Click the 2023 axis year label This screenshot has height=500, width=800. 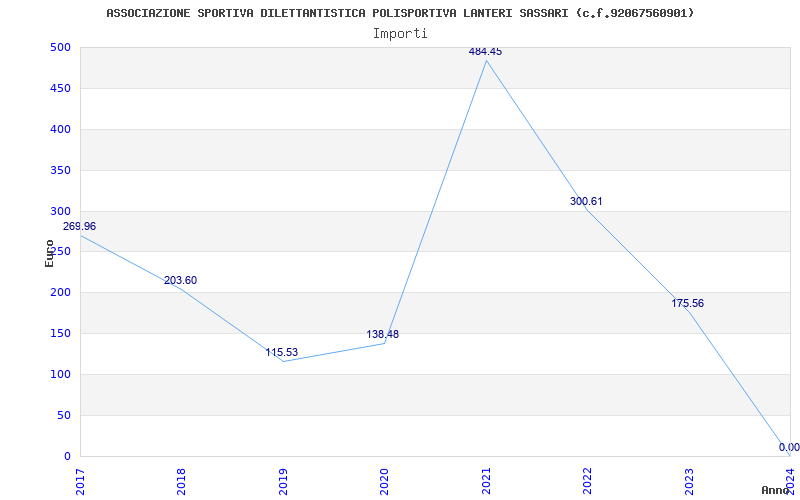pos(689,481)
